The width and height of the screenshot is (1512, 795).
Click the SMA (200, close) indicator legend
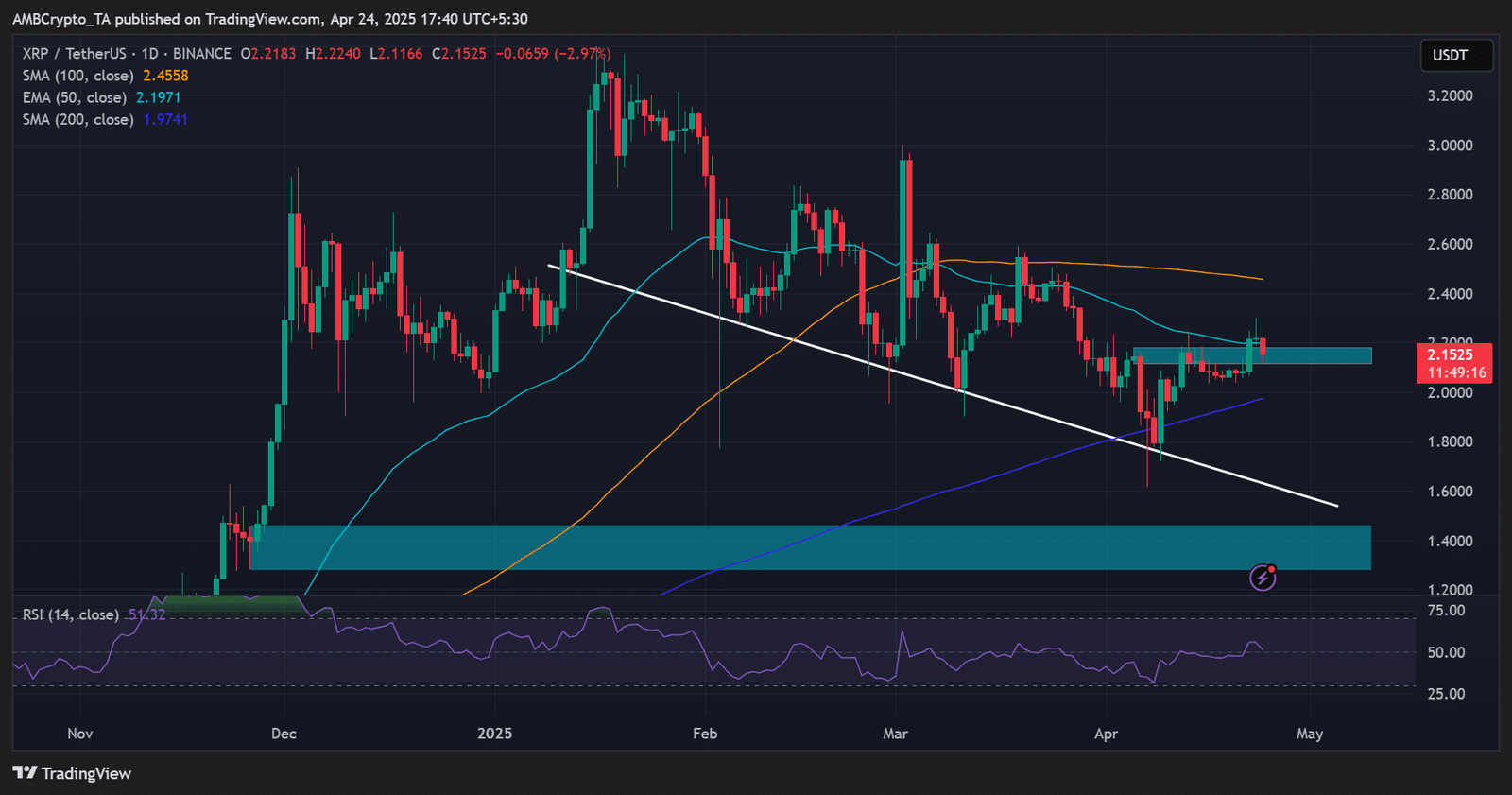78,119
